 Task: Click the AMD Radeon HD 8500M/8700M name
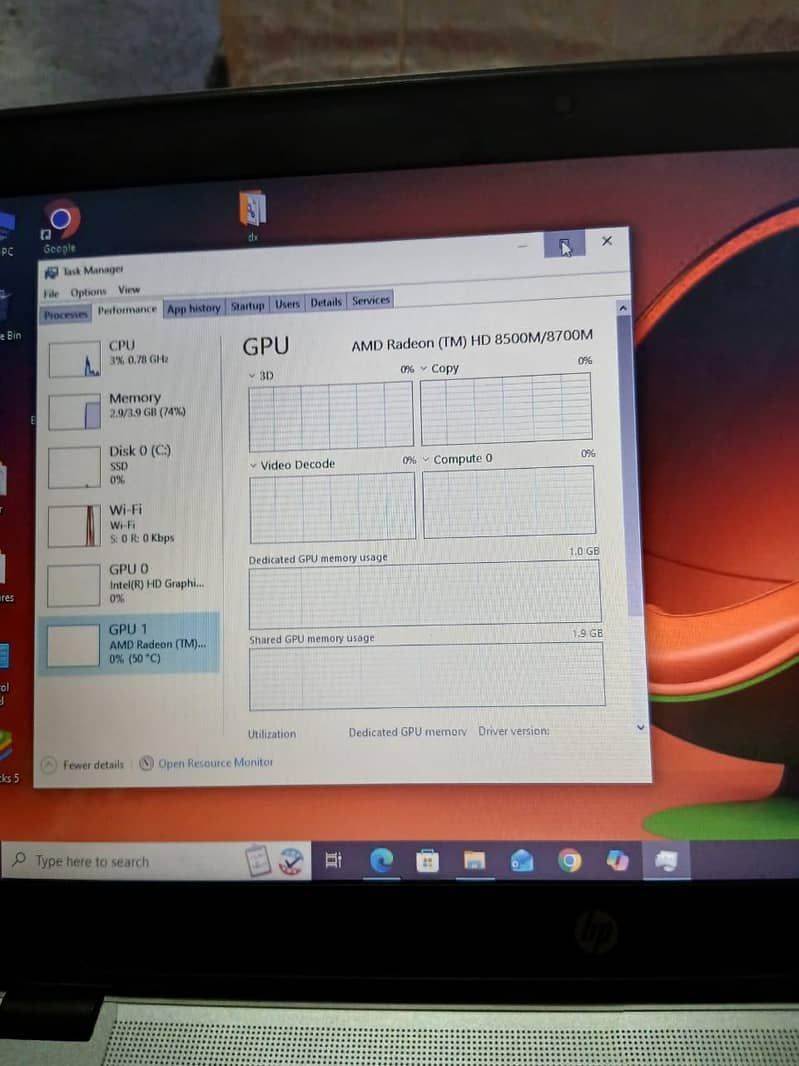tap(472, 340)
